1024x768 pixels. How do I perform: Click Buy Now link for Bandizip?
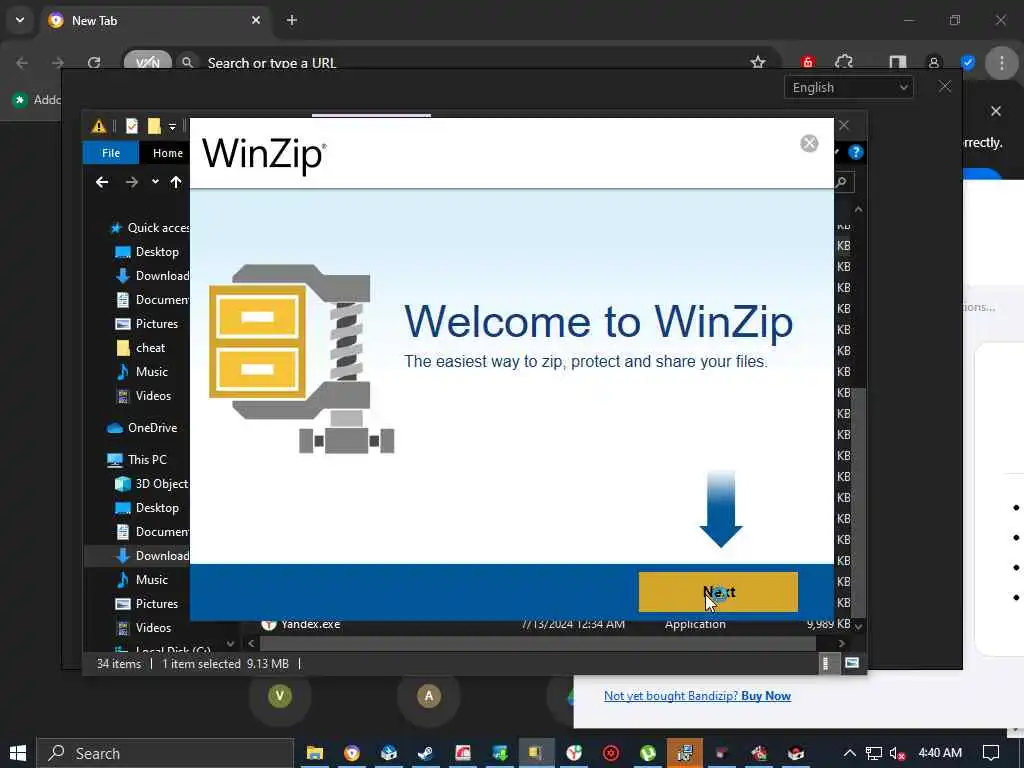(766, 696)
